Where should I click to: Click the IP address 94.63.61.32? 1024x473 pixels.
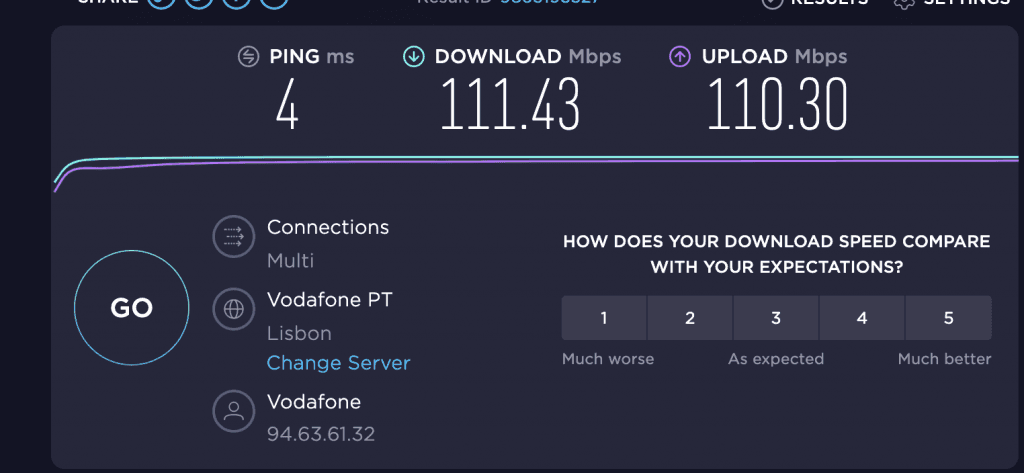[321, 435]
